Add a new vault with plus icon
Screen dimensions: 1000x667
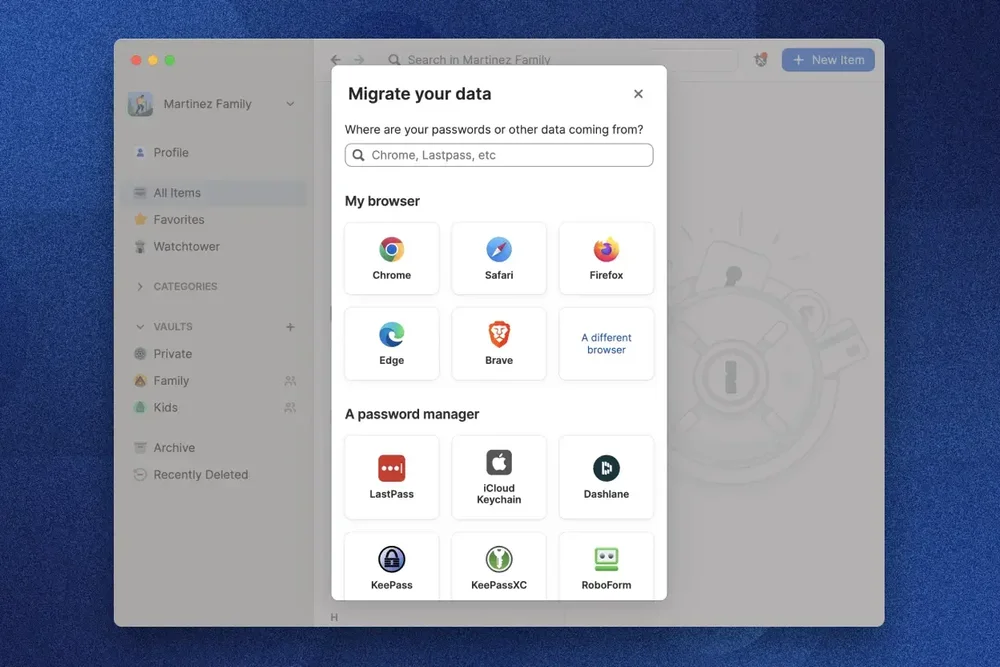290,326
